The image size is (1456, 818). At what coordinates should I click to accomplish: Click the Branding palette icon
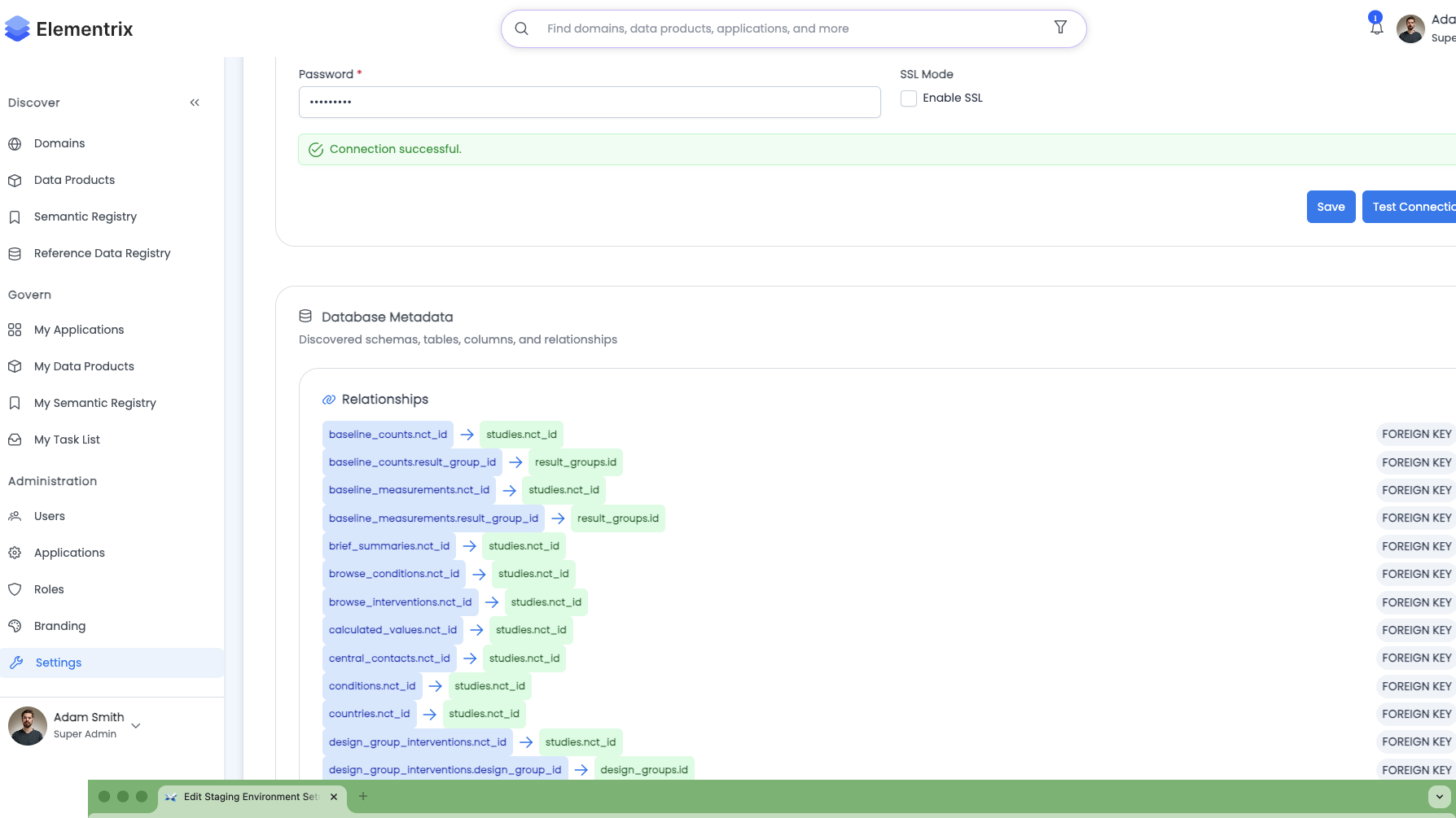15,626
